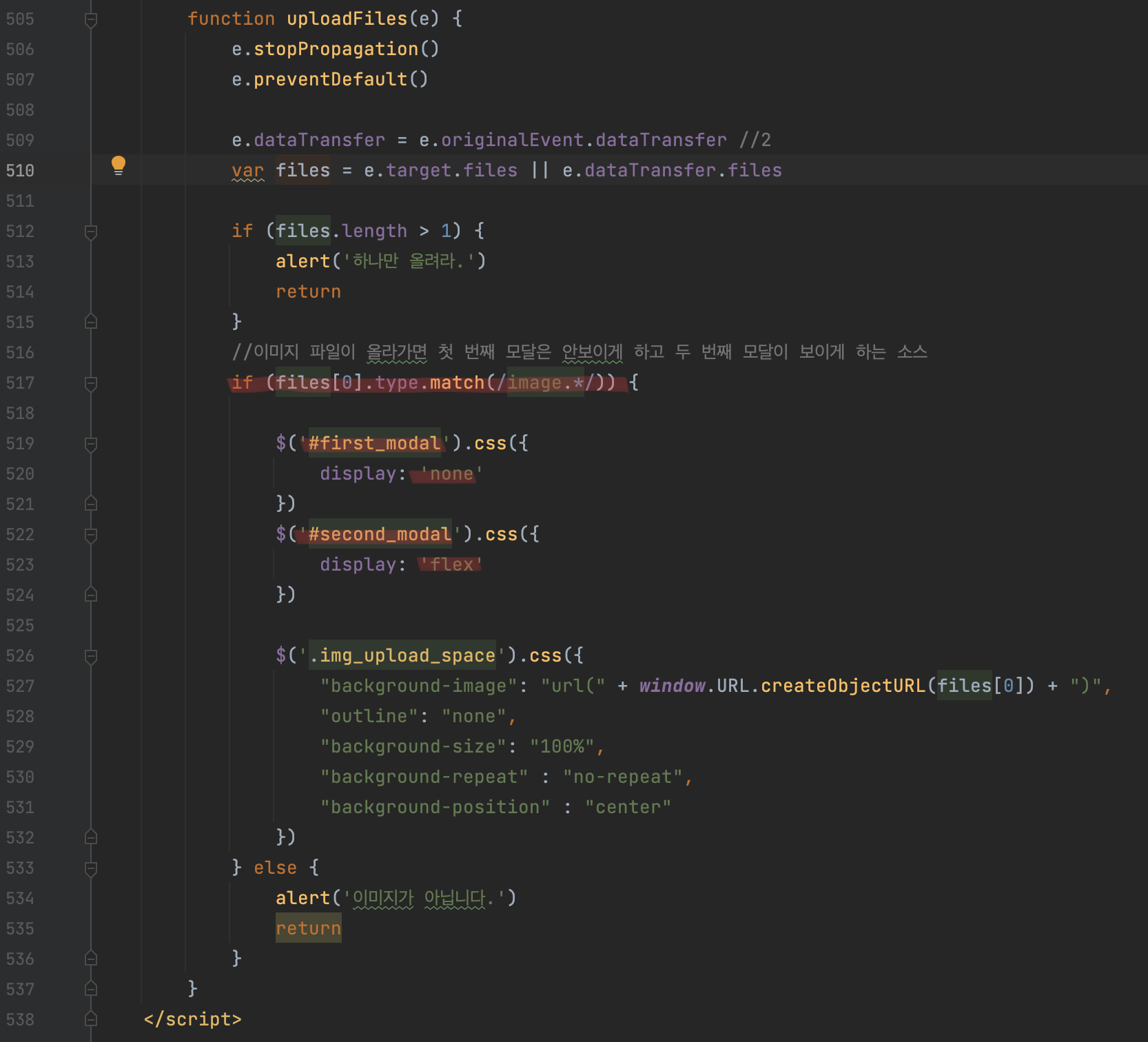Click the Korean comment on line 516
The width and height of the screenshot is (1148, 1042).
tap(580, 352)
